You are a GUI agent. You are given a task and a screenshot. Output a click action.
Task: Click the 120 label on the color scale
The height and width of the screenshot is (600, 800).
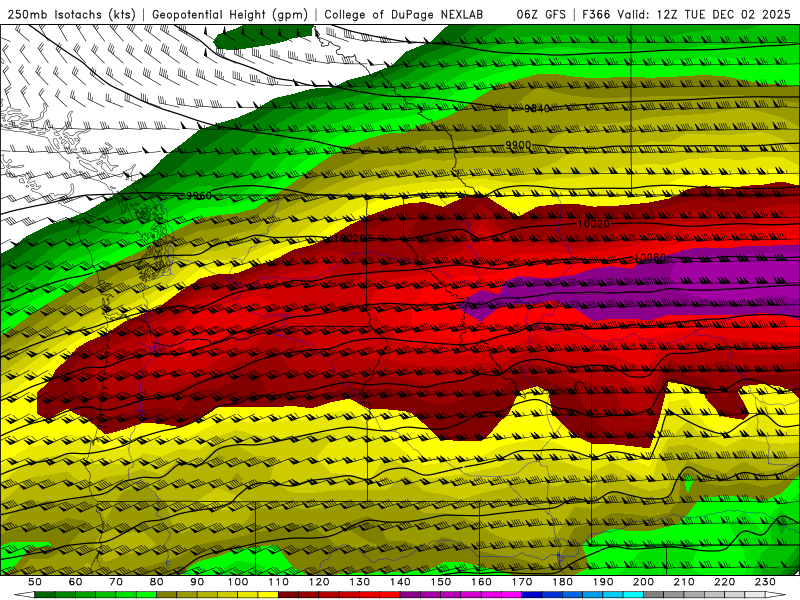point(319,582)
